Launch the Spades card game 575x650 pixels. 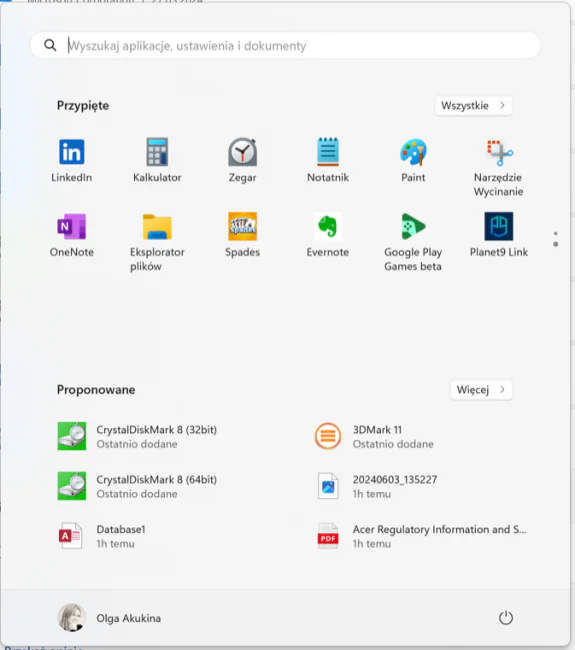pyautogui.click(x=243, y=235)
